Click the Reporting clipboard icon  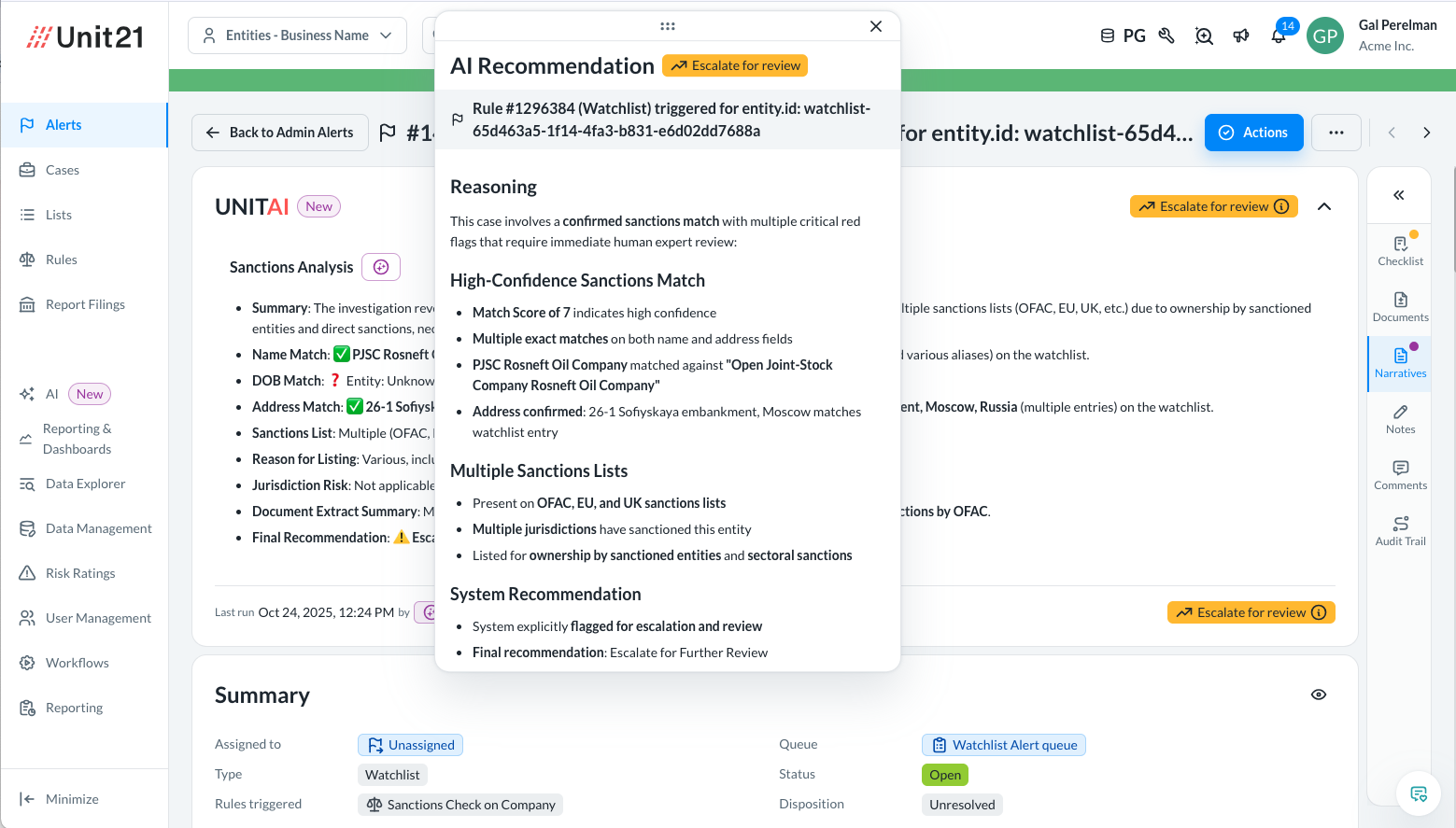tap(27, 708)
